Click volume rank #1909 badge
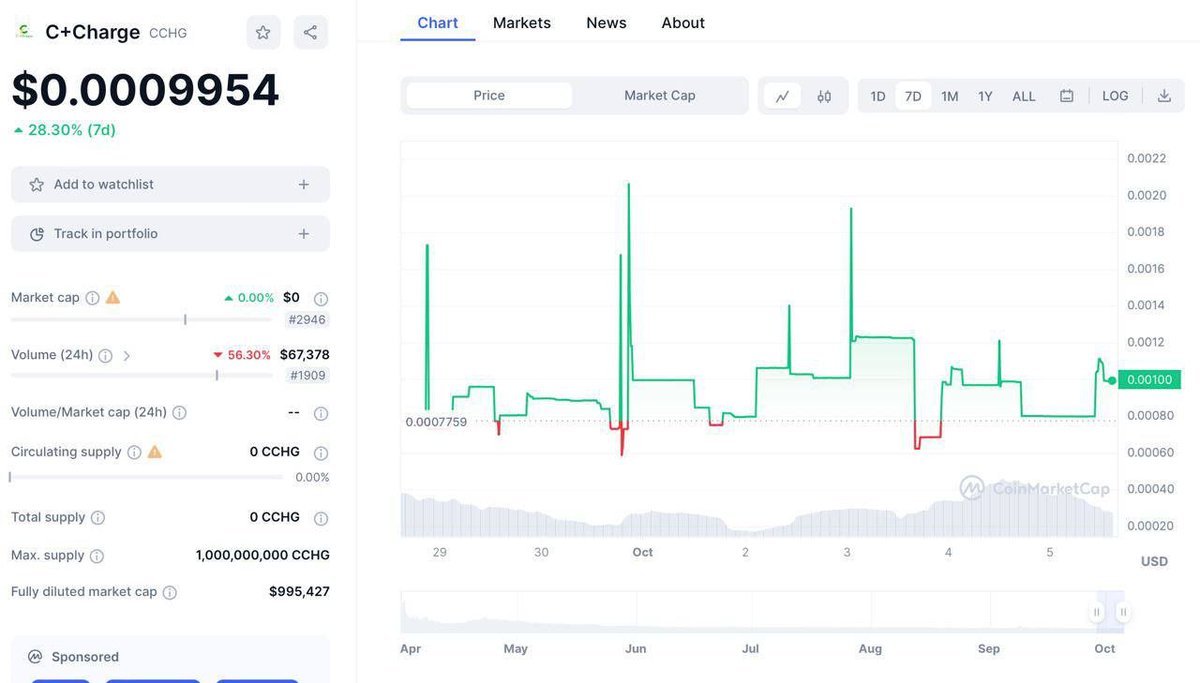This screenshot has height=683, width=1200. 308,376
